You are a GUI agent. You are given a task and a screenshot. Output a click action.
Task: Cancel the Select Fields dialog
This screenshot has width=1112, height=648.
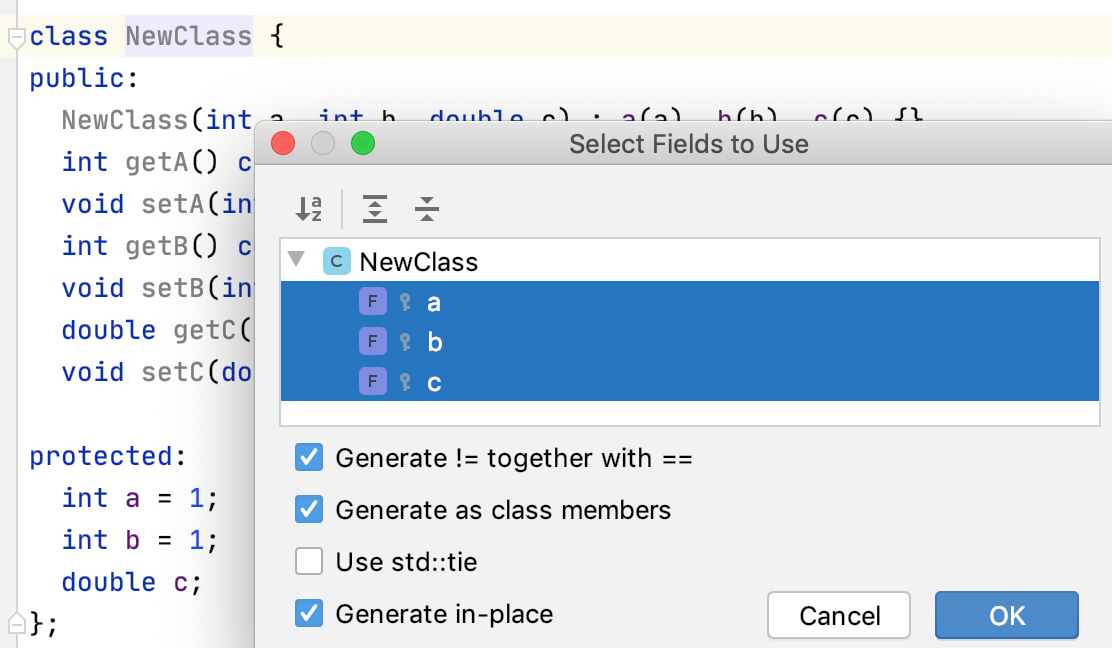[838, 615]
